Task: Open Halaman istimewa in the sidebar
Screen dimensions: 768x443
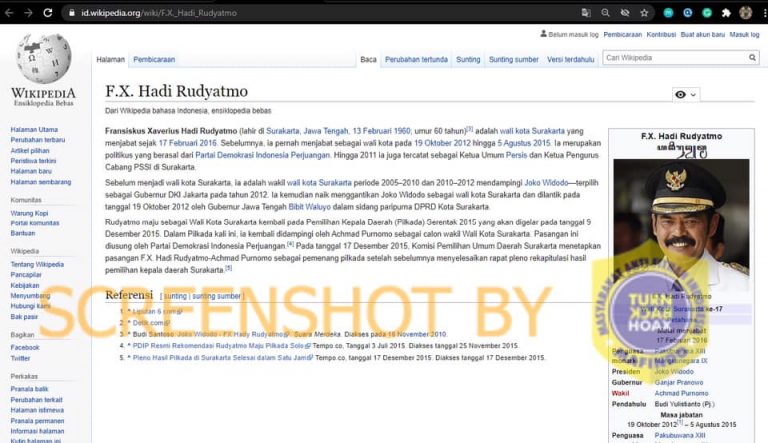Action: tap(37, 410)
